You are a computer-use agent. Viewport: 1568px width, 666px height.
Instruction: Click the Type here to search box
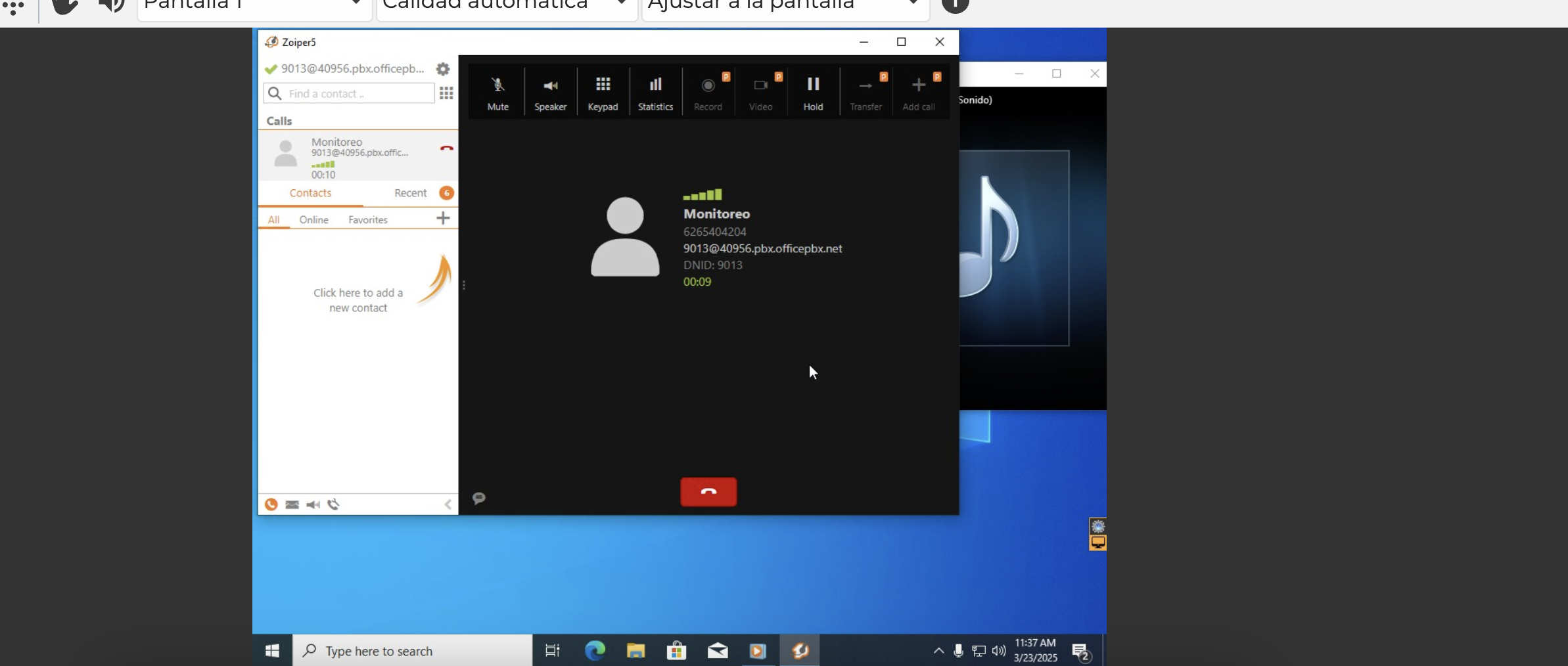click(412, 651)
